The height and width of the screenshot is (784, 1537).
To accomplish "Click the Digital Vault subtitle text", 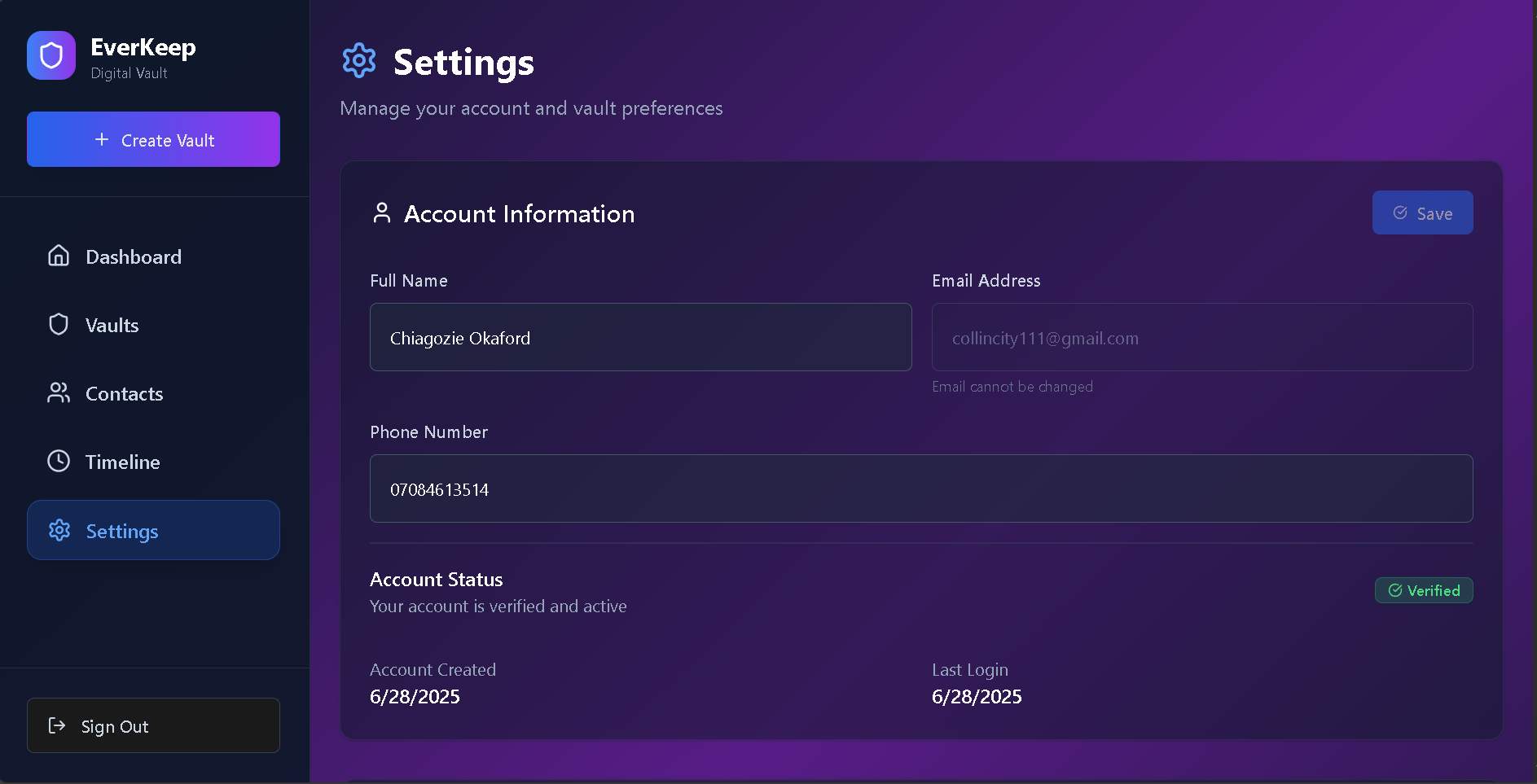I will (x=129, y=73).
